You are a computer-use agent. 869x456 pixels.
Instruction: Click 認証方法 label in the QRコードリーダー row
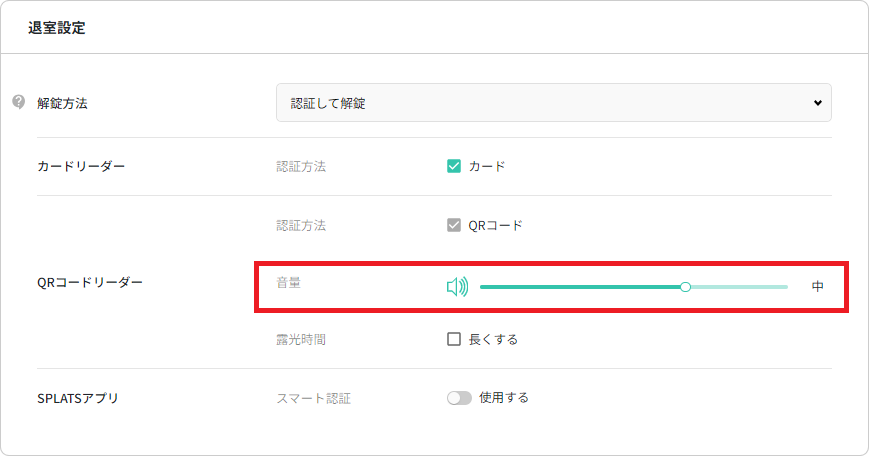[x=301, y=225]
